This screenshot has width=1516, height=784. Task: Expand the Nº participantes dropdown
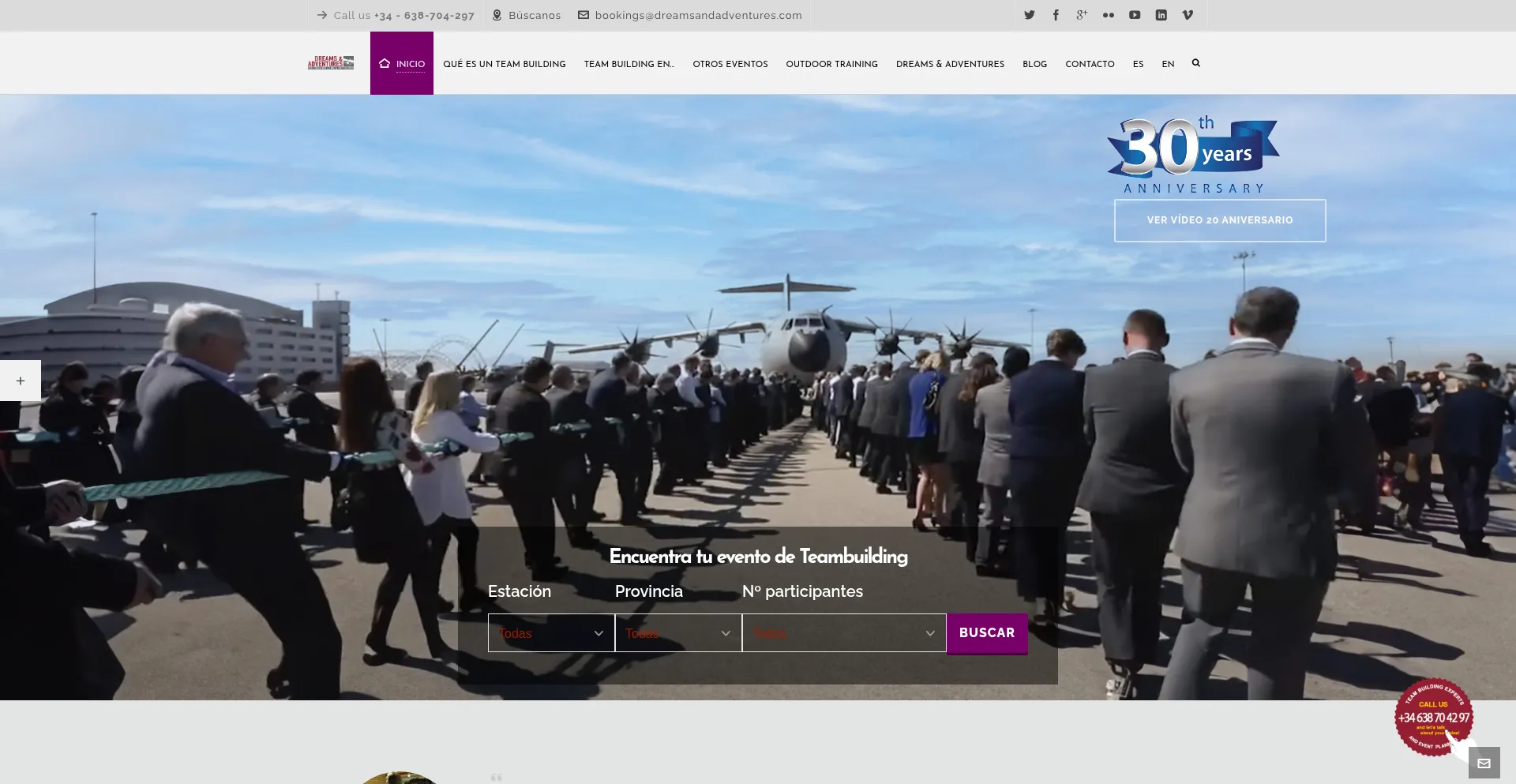pyautogui.click(x=843, y=633)
